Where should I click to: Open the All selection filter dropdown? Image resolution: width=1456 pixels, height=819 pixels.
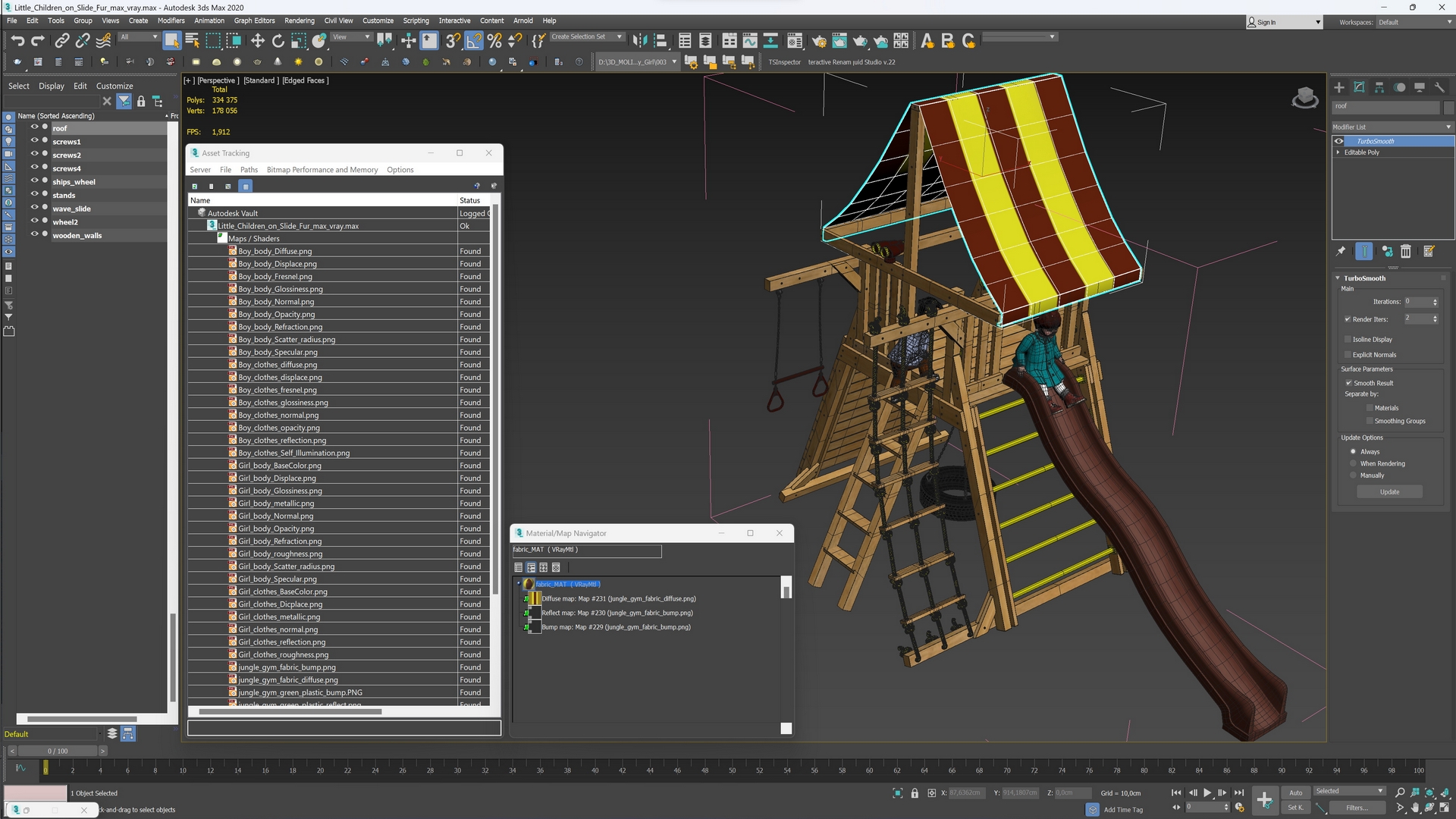(139, 37)
